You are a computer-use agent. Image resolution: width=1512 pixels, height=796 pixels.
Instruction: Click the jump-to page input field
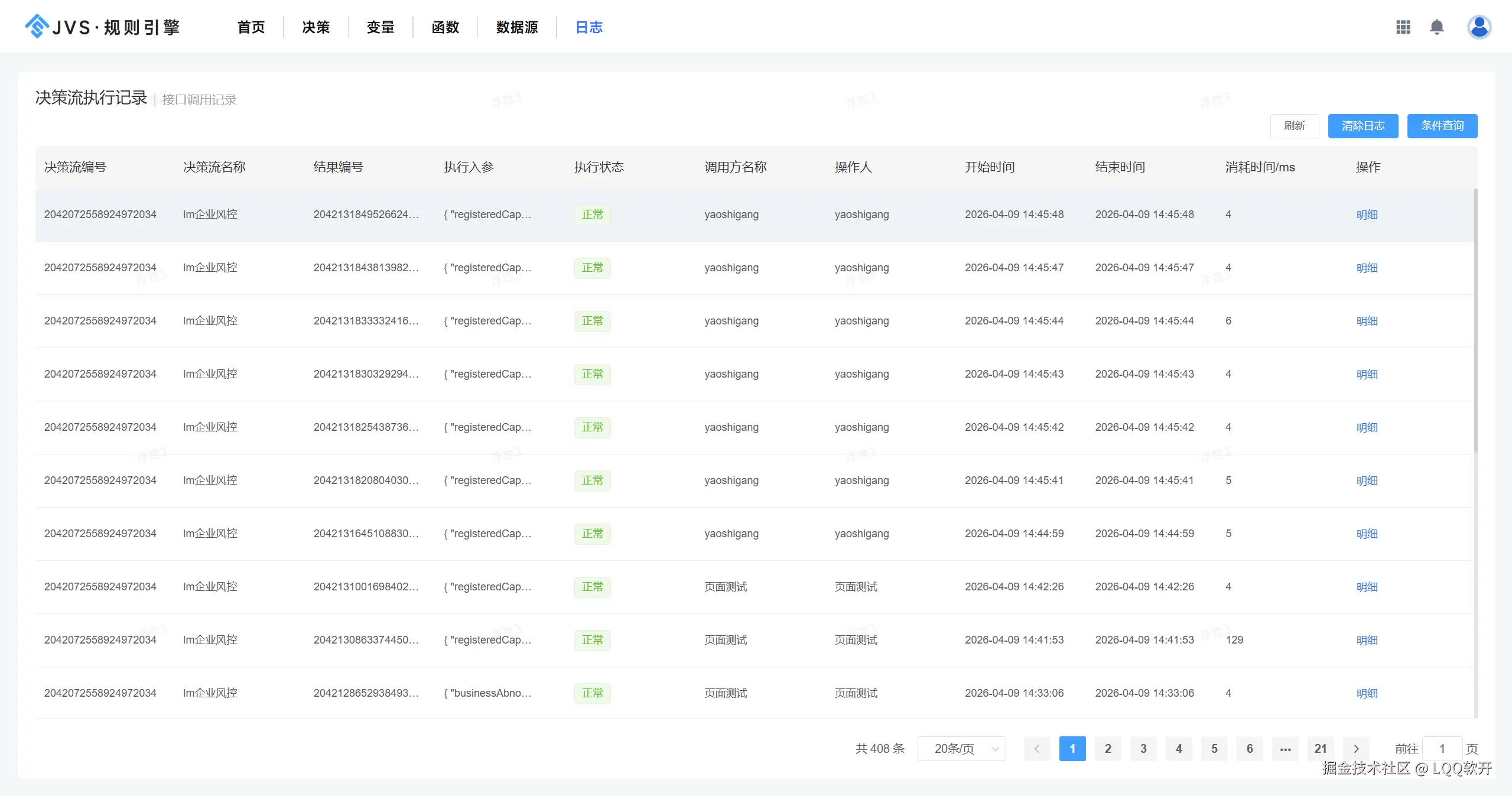click(1442, 749)
